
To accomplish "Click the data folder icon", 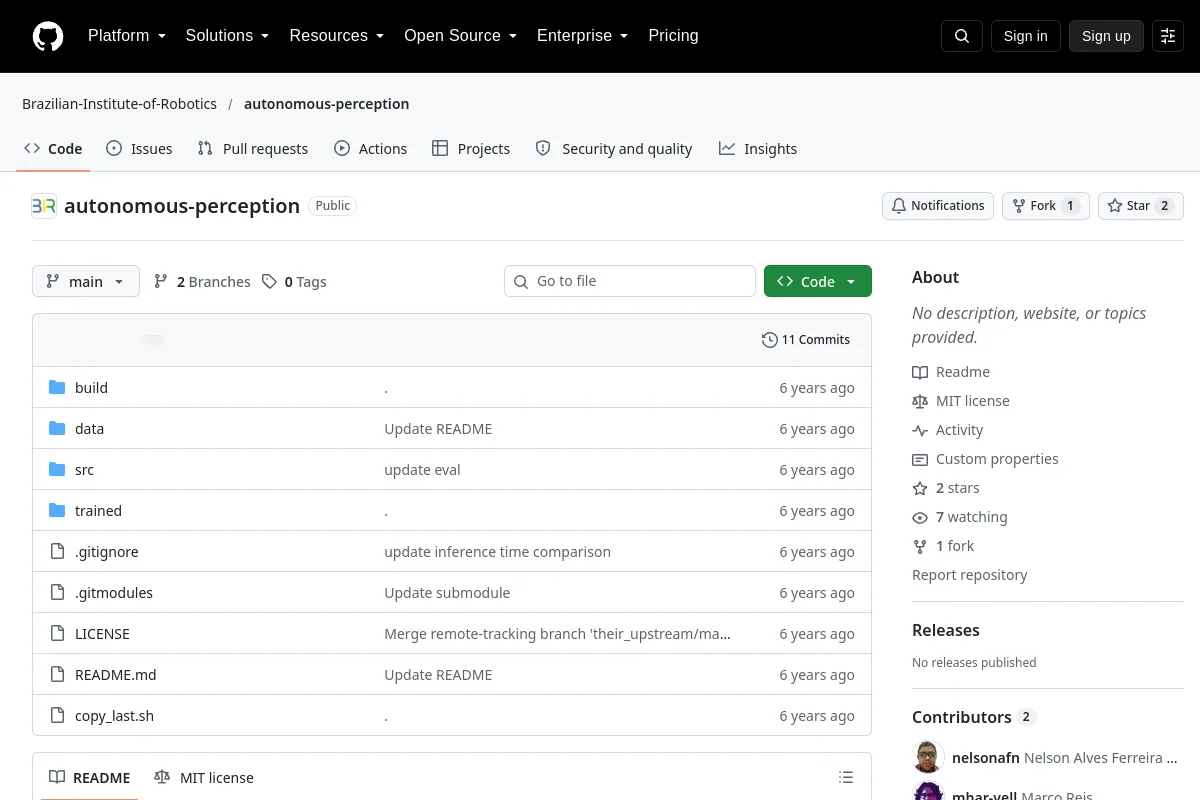I will (x=57, y=429).
